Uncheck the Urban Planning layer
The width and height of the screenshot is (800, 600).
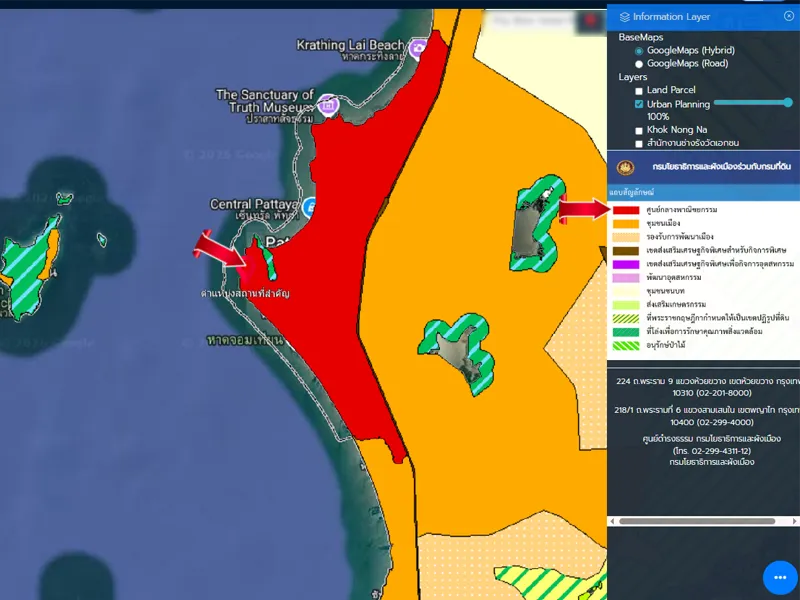tap(639, 104)
